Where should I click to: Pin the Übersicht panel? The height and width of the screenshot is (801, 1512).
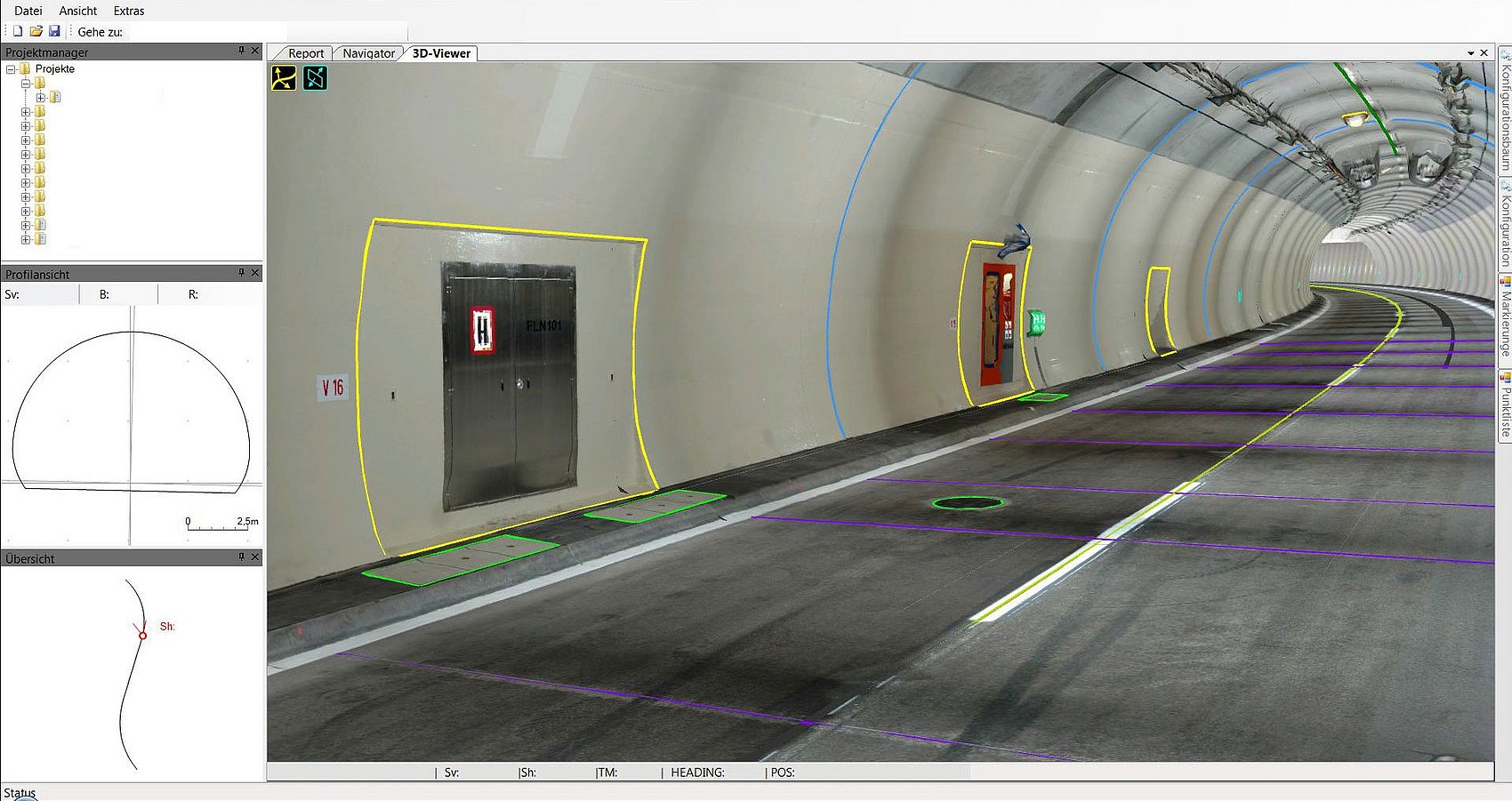pos(241,557)
